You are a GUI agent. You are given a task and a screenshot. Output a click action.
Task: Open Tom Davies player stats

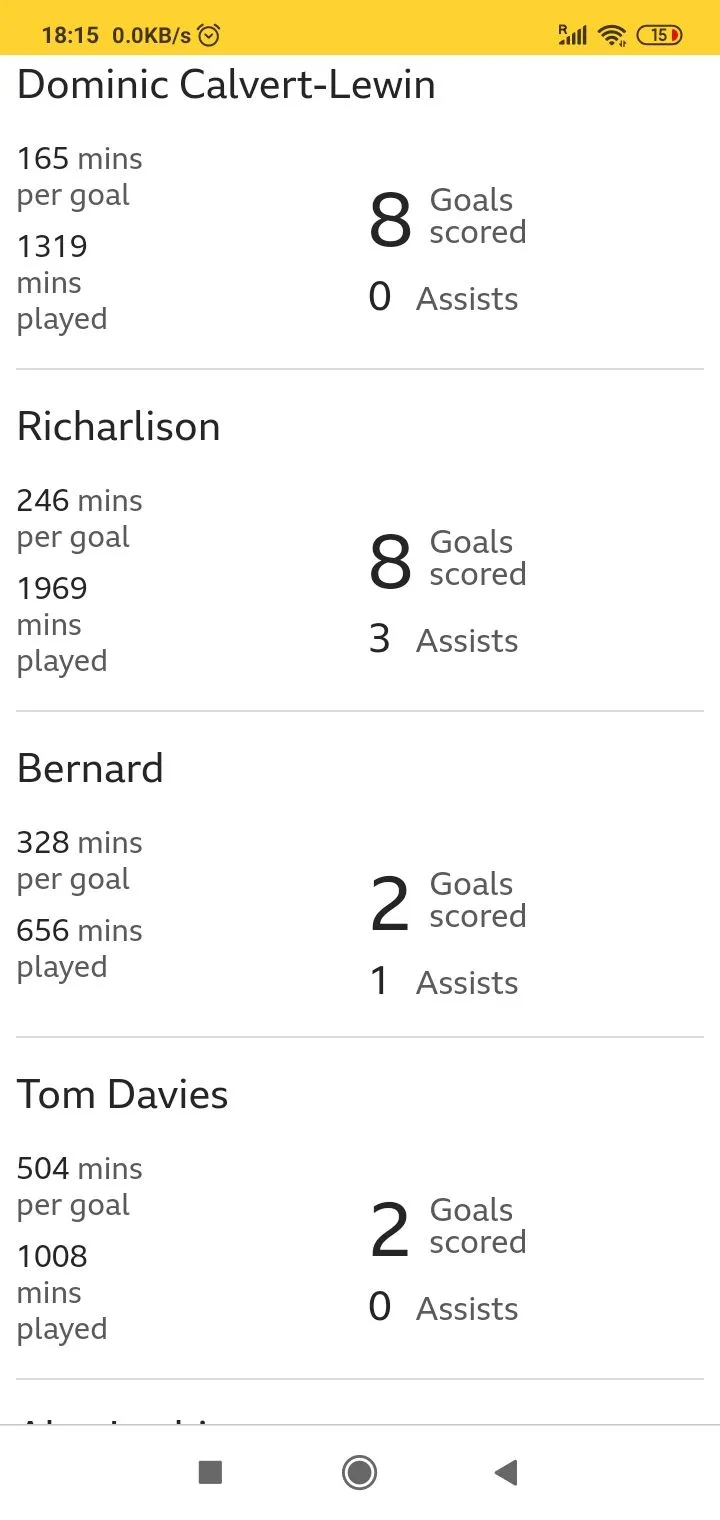click(x=122, y=1094)
